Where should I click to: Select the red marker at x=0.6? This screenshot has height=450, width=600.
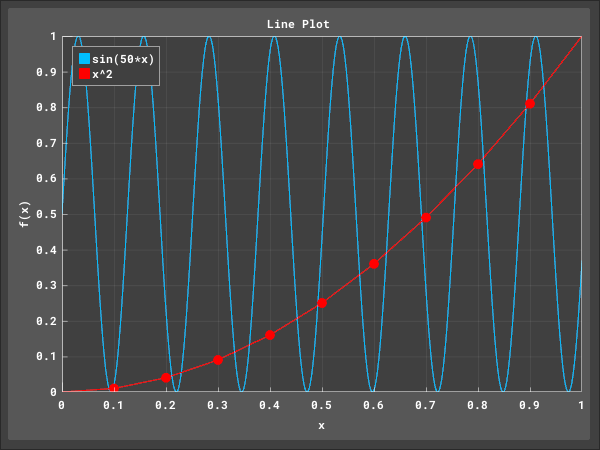pyautogui.click(x=374, y=264)
